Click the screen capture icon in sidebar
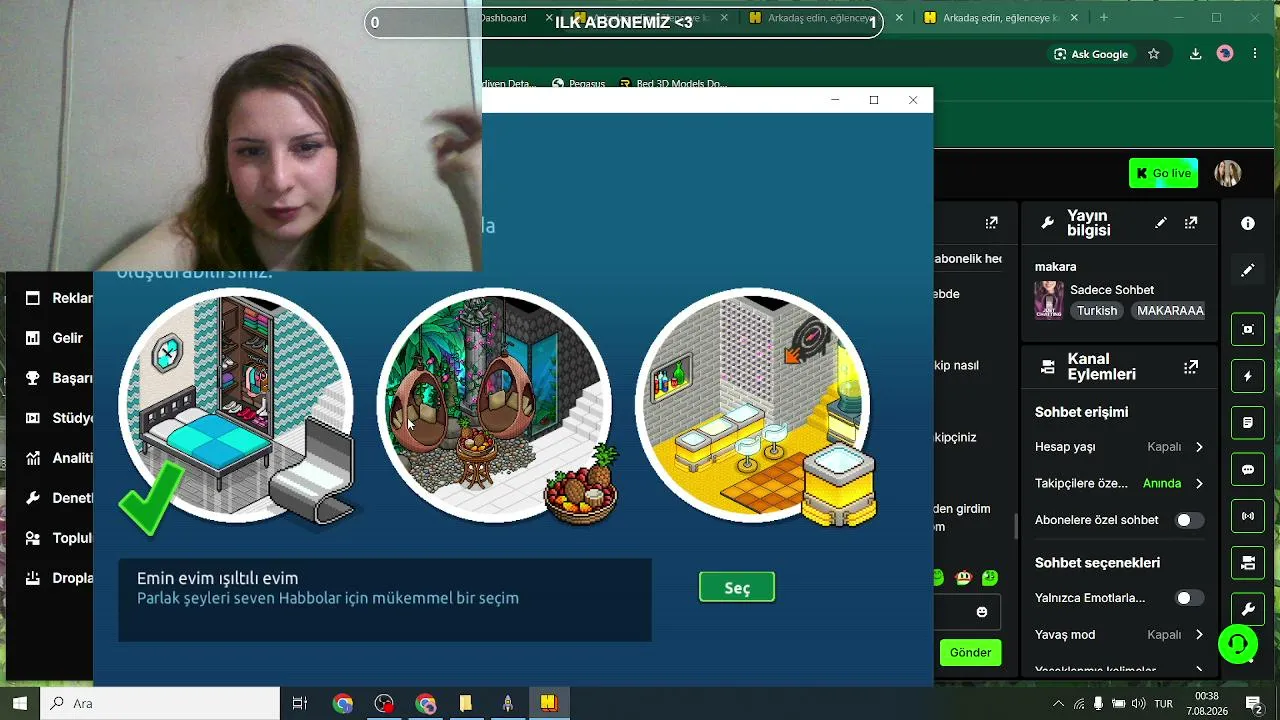 [1248, 329]
